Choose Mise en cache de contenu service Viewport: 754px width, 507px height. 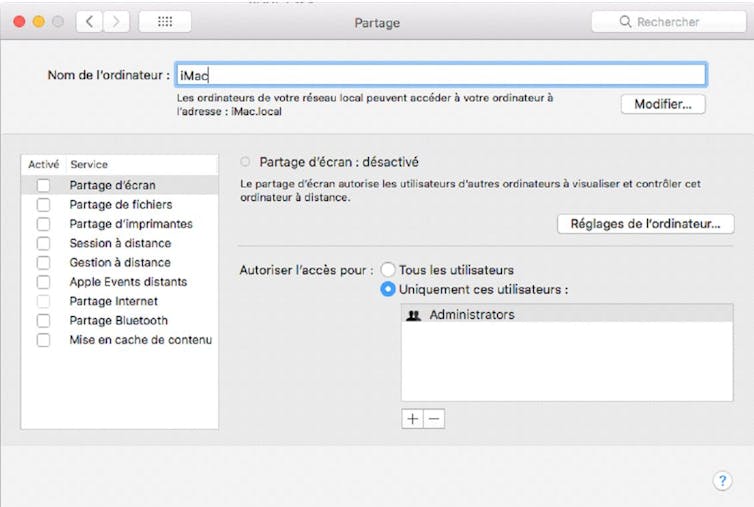[140, 340]
